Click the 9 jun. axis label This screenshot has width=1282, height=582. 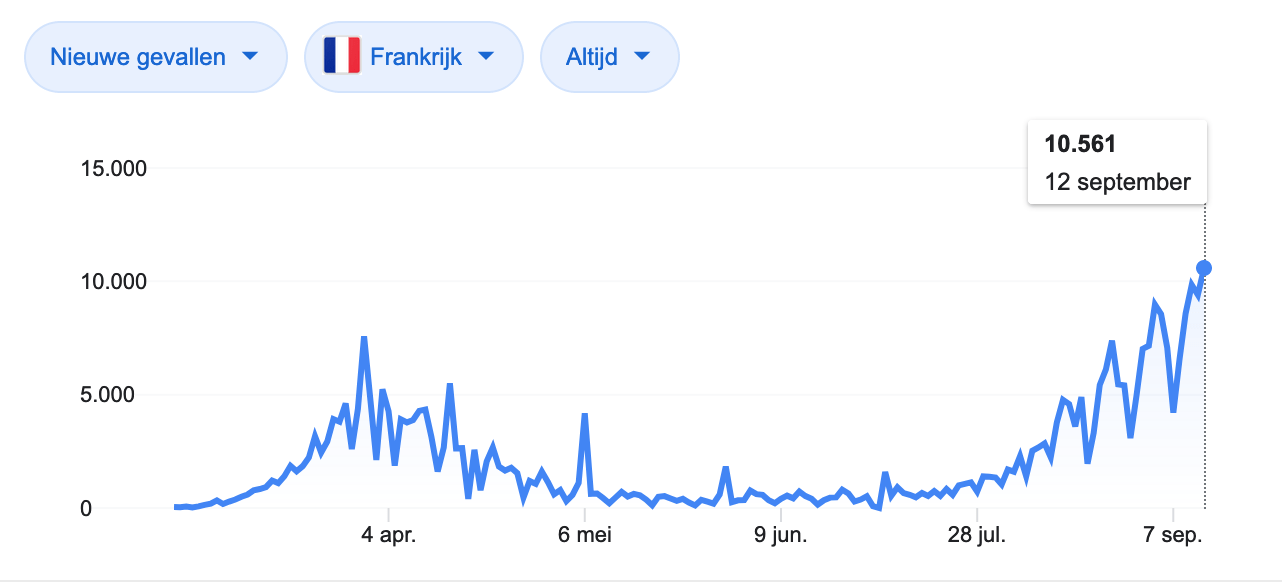pyautogui.click(x=780, y=535)
